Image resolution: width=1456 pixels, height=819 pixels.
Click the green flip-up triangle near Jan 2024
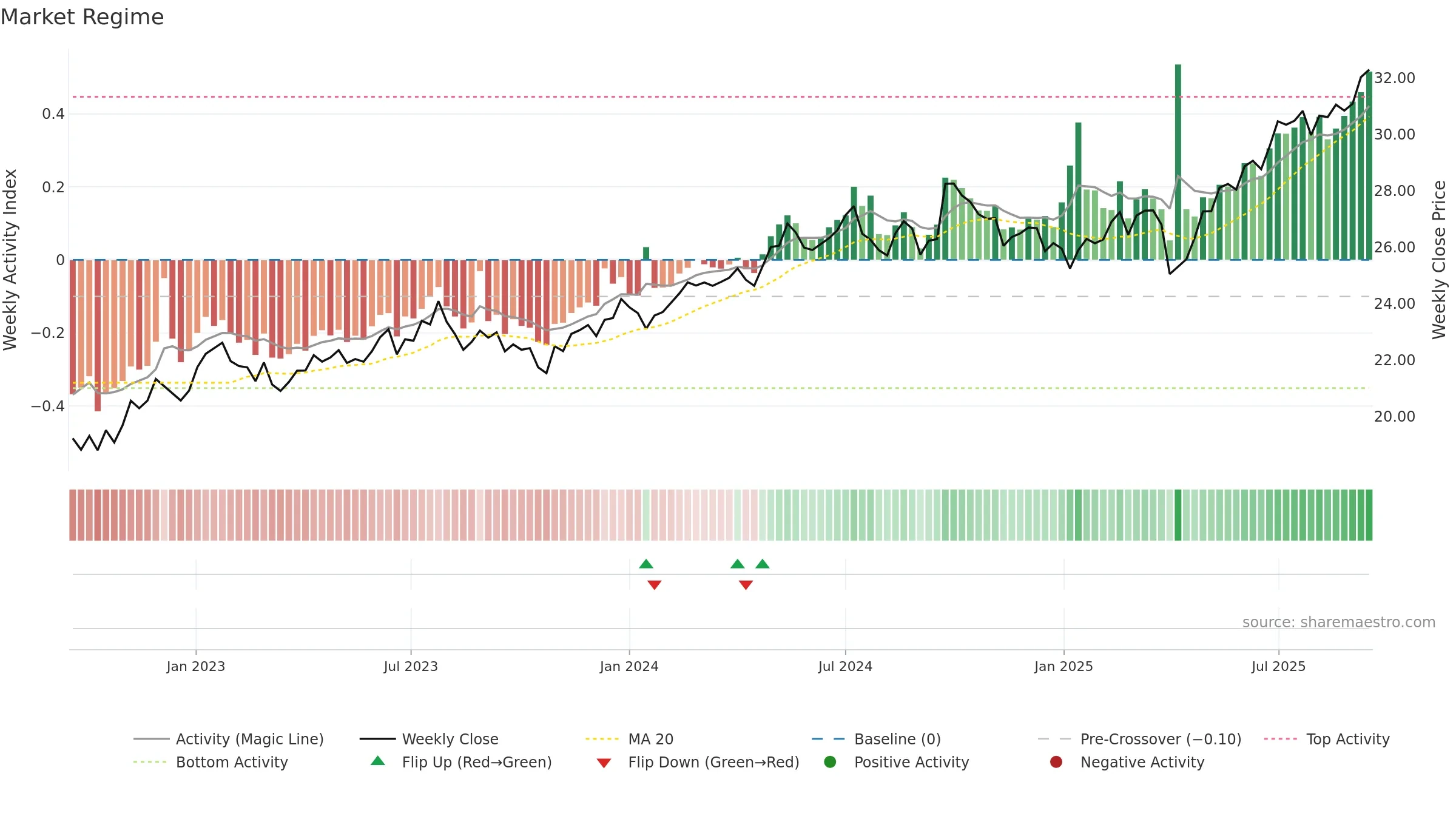click(x=646, y=564)
